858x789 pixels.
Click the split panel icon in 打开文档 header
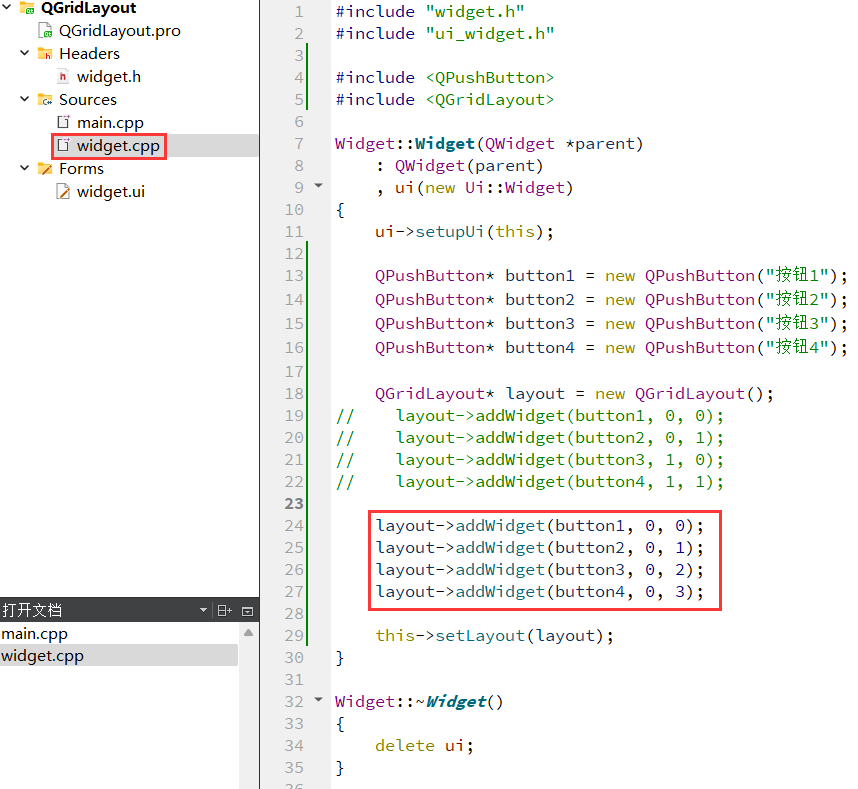[224, 610]
